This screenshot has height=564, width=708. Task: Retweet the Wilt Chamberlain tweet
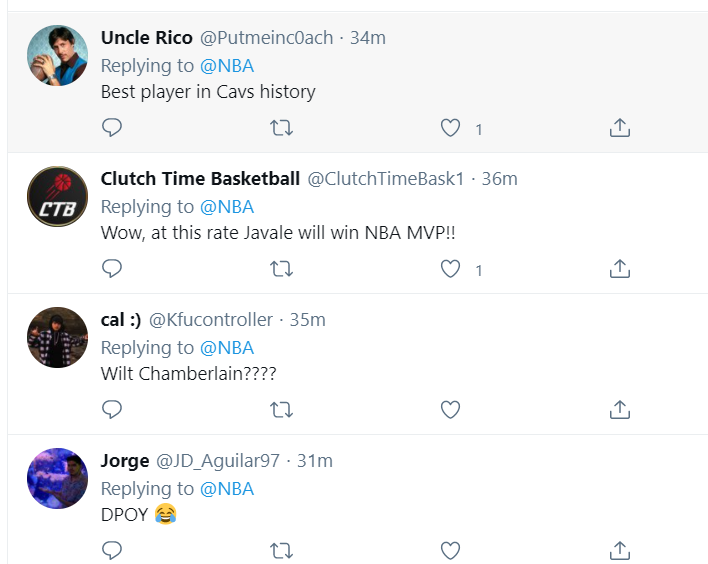(282, 409)
